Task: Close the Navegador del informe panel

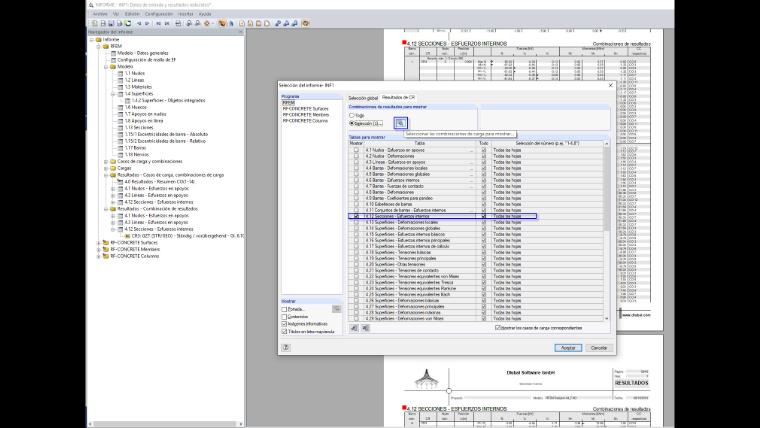Action: [x=241, y=32]
